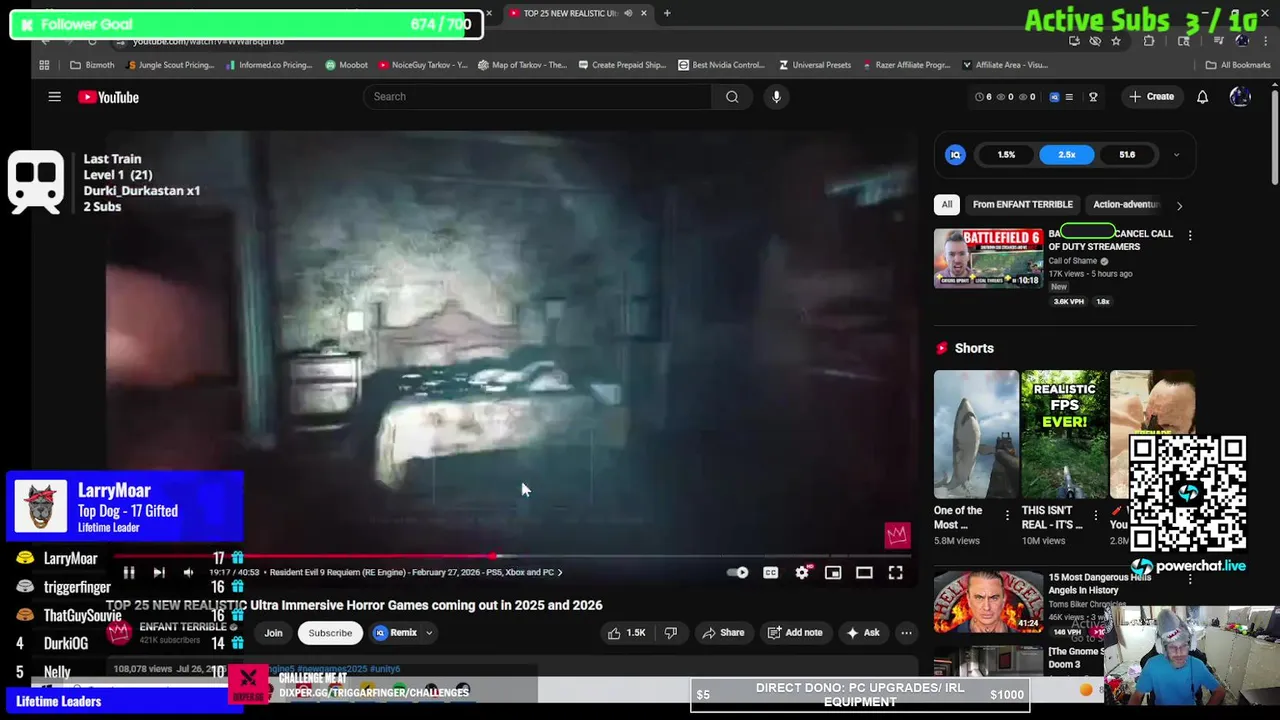The height and width of the screenshot is (720, 1280).
Task: Open the Call of Shame channel
Action: point(1073,261)
